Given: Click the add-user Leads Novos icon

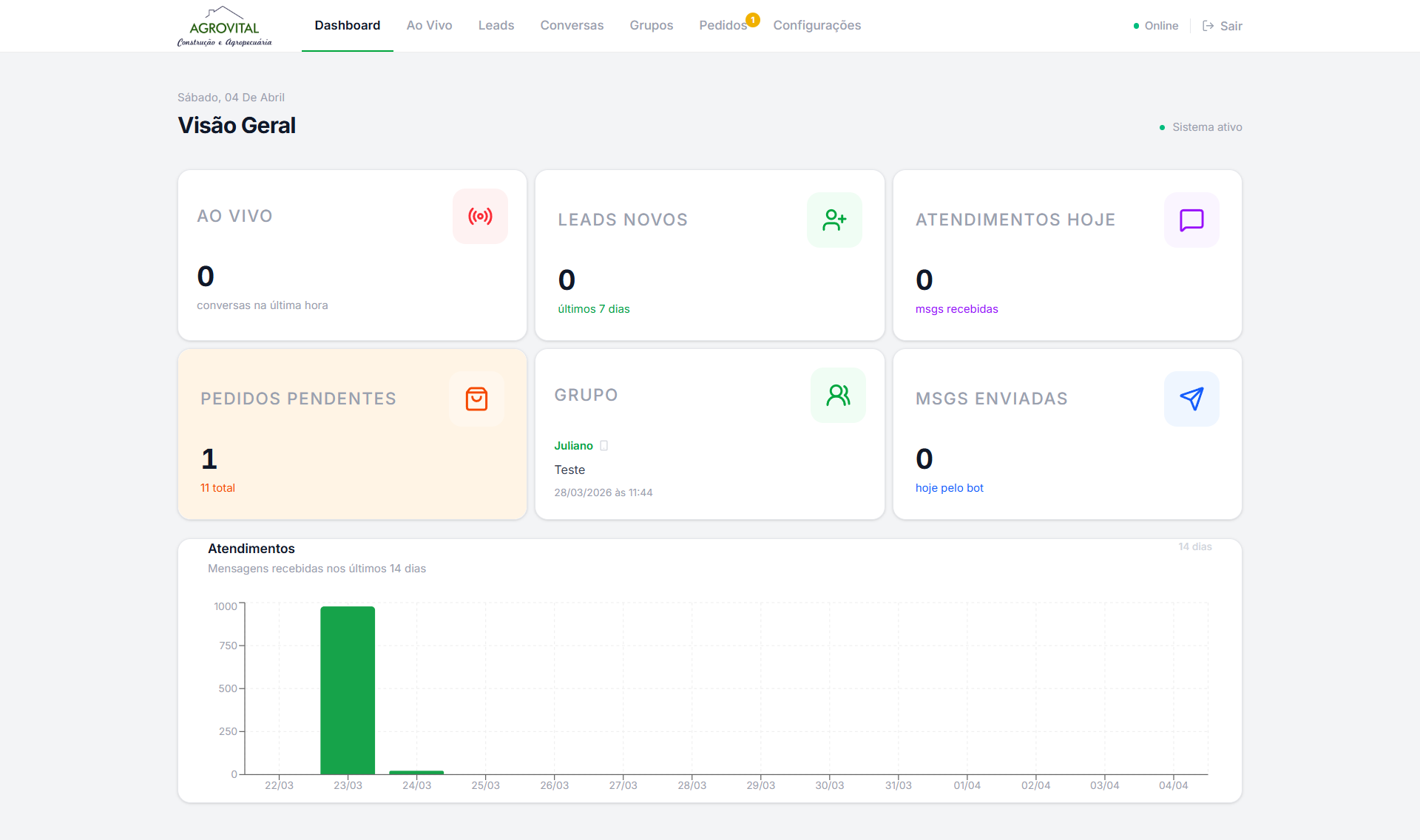Looking at the screenshot, I should pos(834,220).
